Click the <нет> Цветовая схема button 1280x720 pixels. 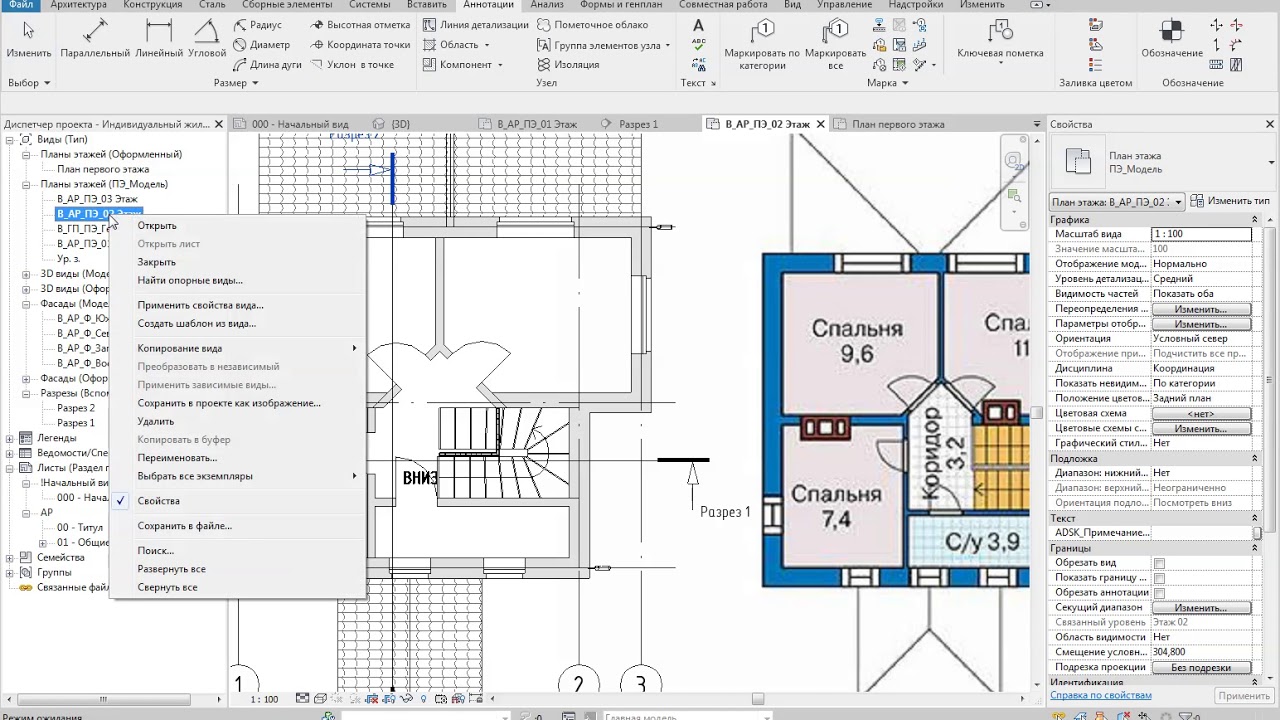coord(1201,414)
